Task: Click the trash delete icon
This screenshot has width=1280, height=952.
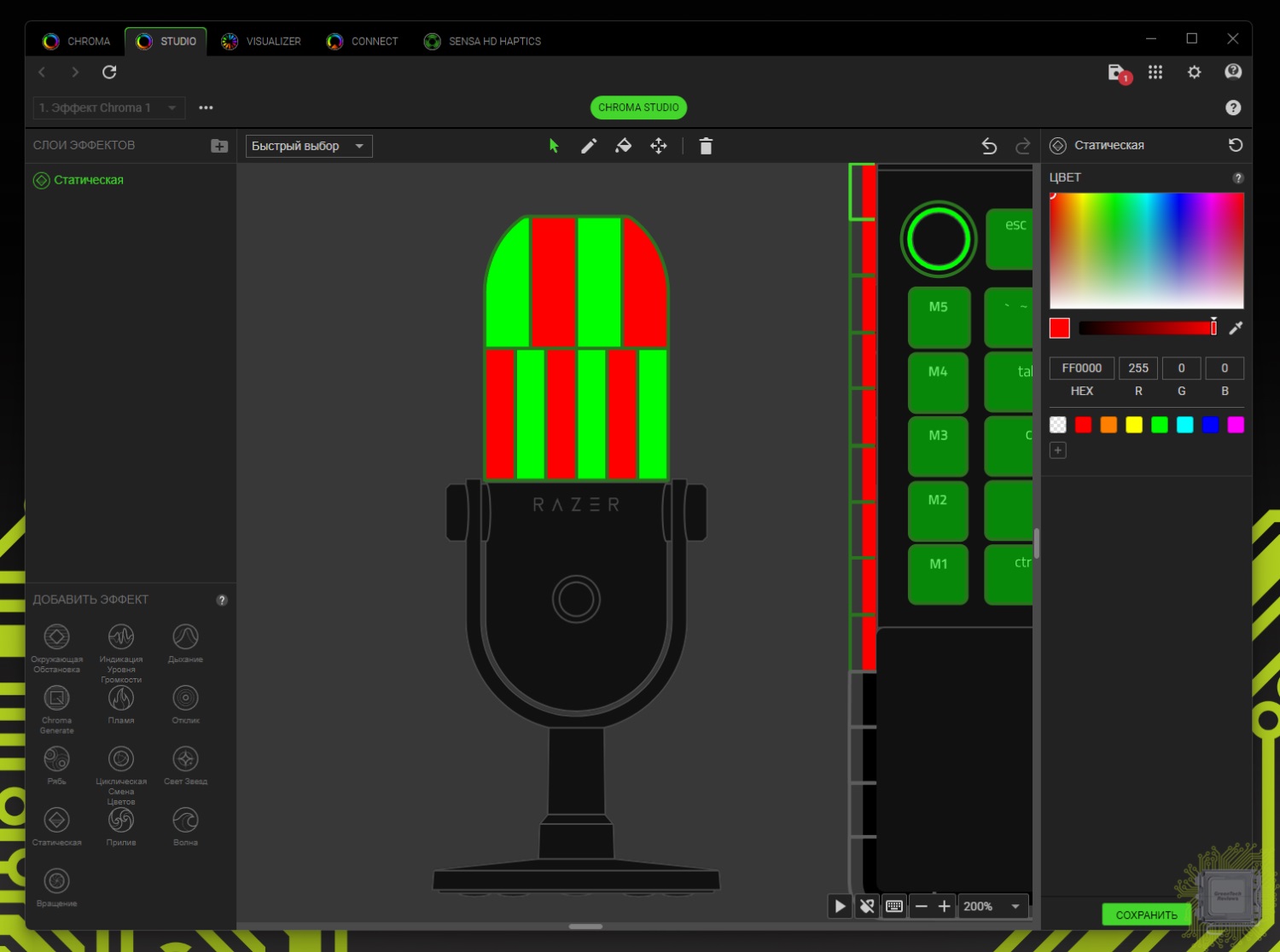Action: [x=706, y=146]
